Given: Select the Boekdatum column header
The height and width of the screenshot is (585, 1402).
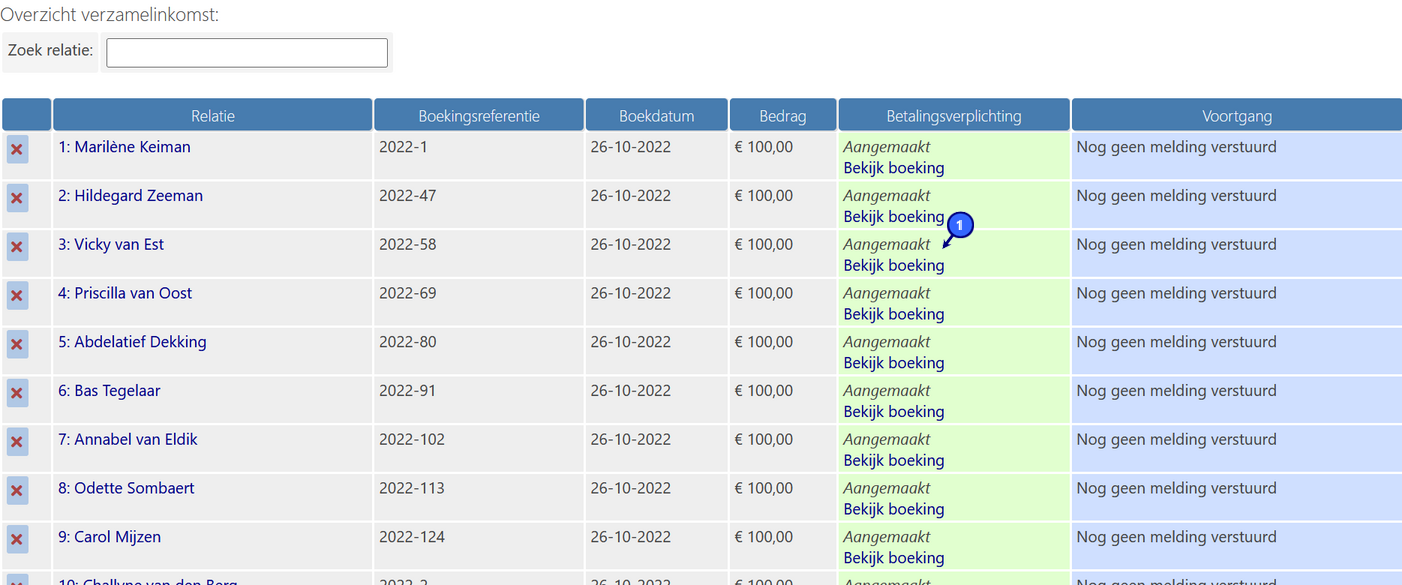Looking at the screenshot, I should pyautogui.click(x=656, y=116).
